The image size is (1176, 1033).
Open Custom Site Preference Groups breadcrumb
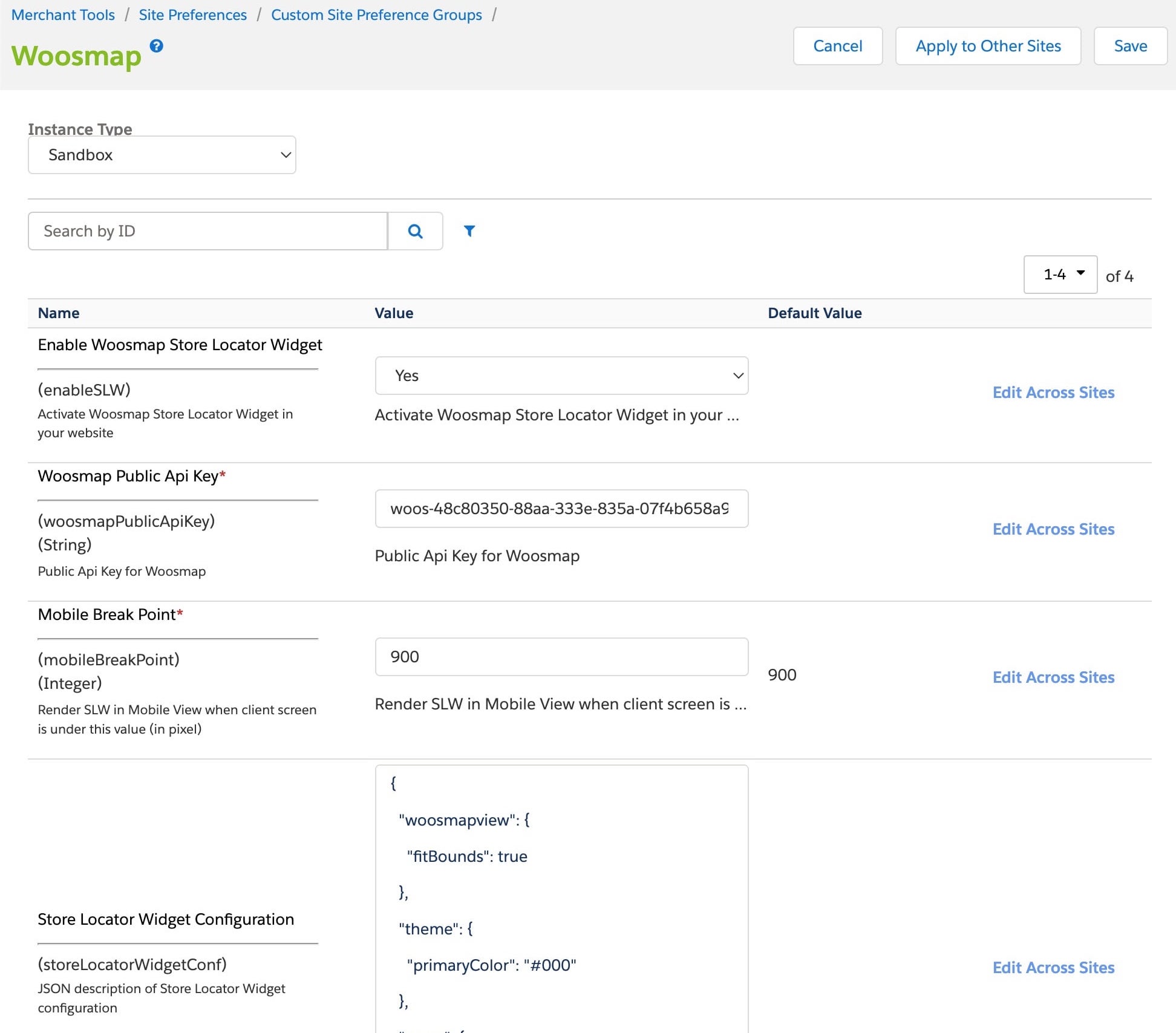[376, 15]
